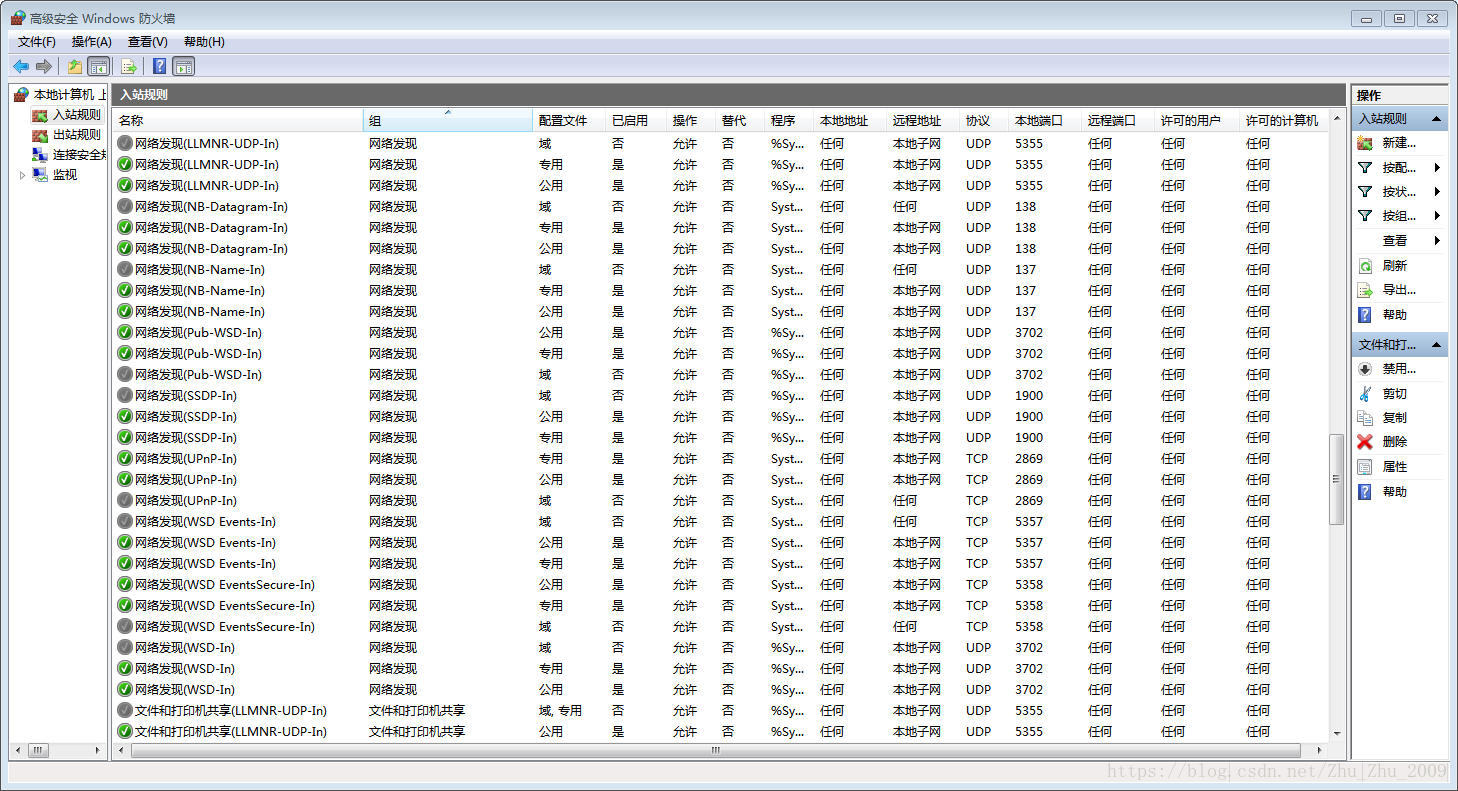Sort by the 配置文件 column header
This screenshot has width=1458, height=791.
(x=570, y=121)
